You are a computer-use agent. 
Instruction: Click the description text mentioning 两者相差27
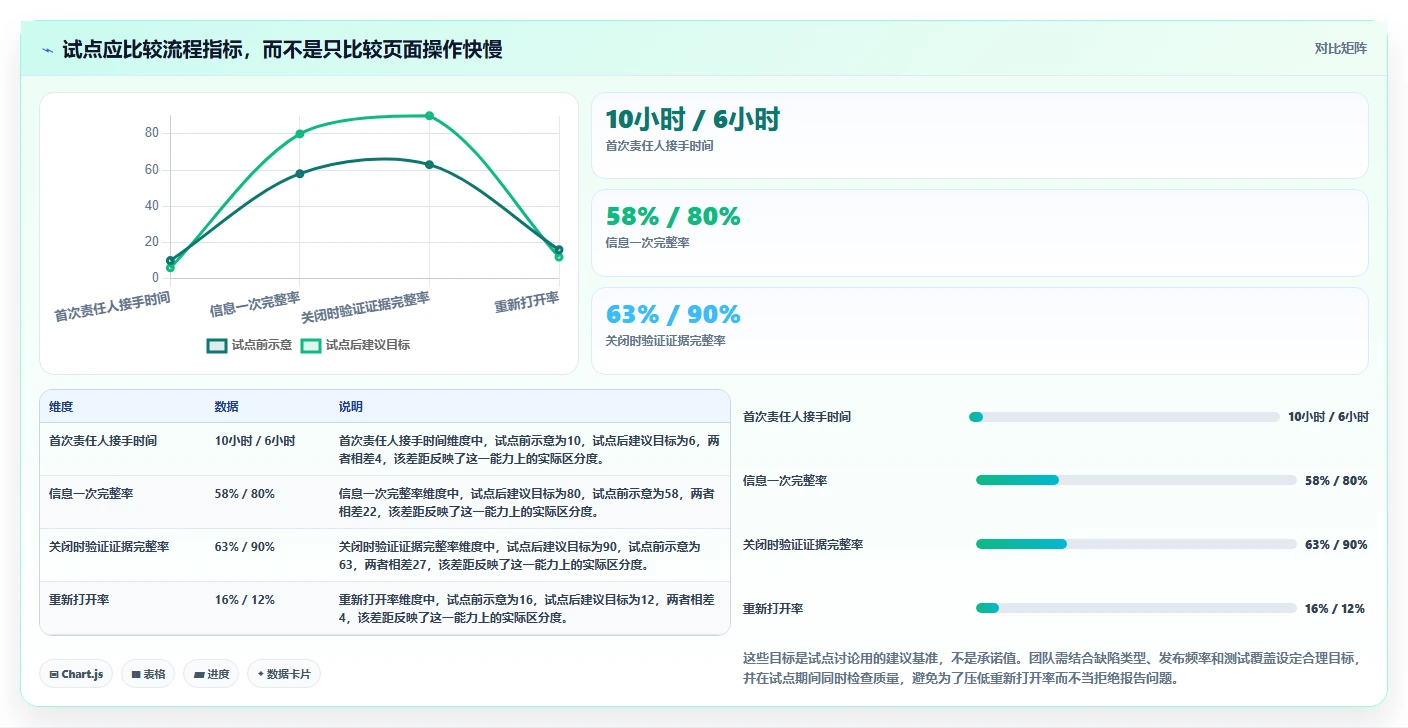point(520,556)
